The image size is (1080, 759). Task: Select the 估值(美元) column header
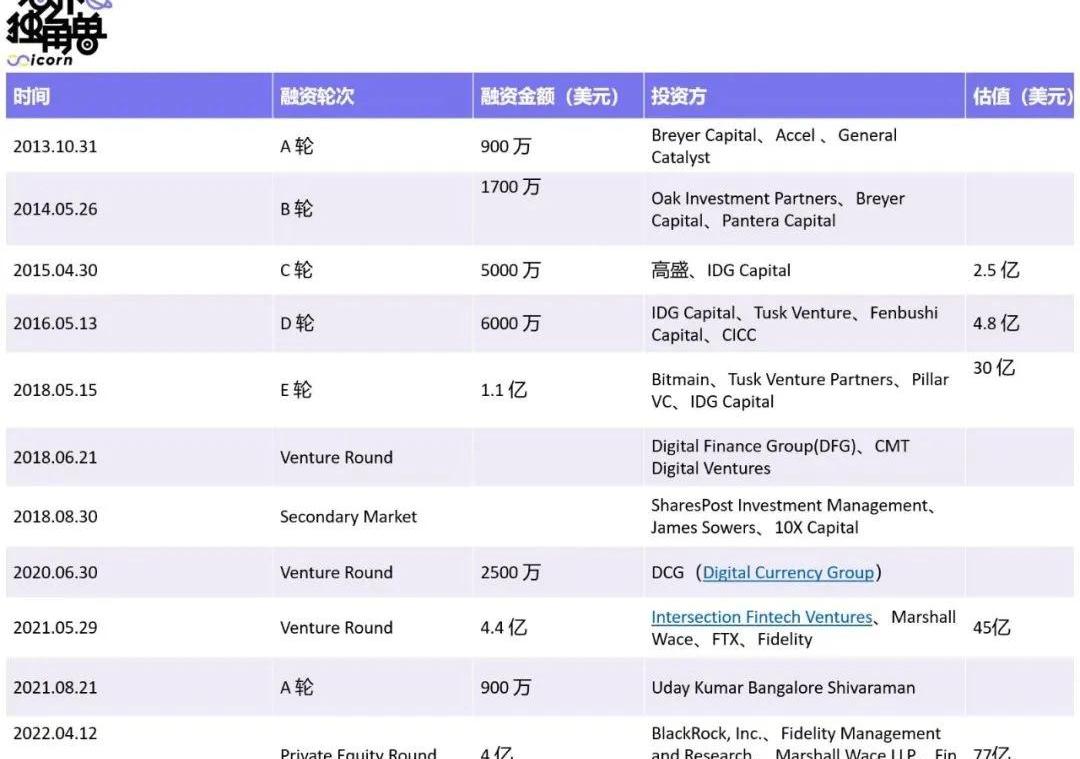tap(1021, 96)
